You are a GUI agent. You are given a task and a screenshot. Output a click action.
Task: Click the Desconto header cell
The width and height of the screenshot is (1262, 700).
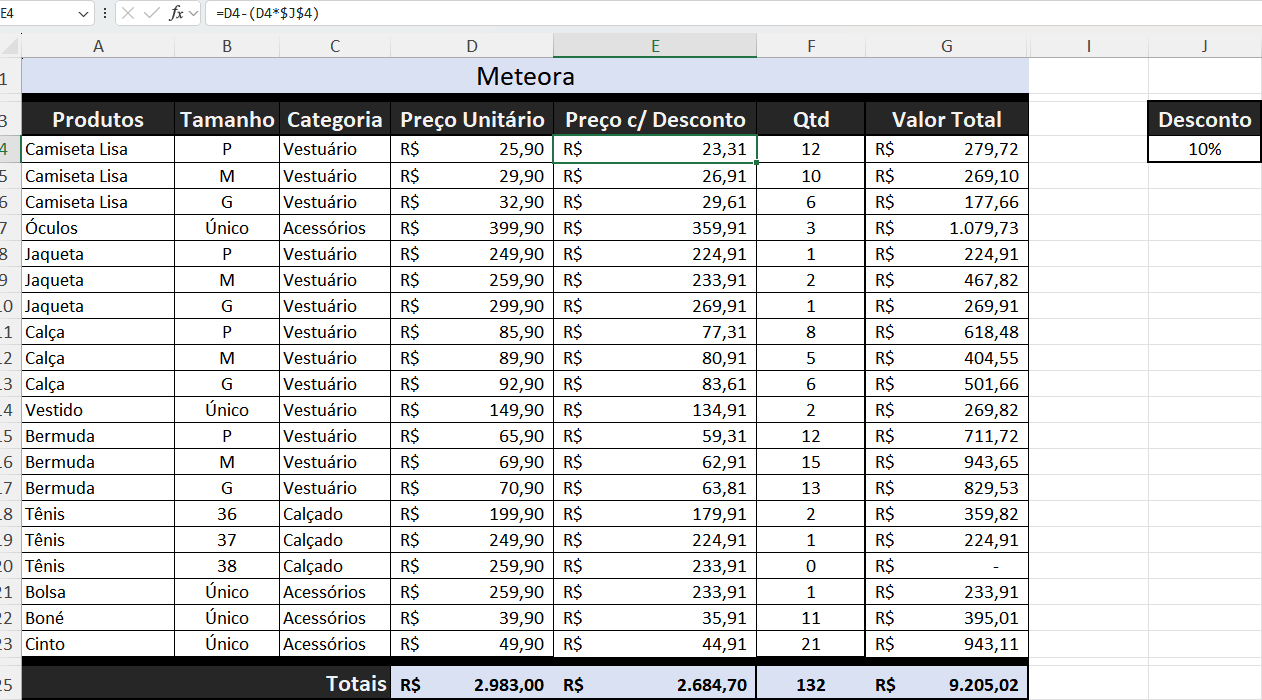(1205, 120)
